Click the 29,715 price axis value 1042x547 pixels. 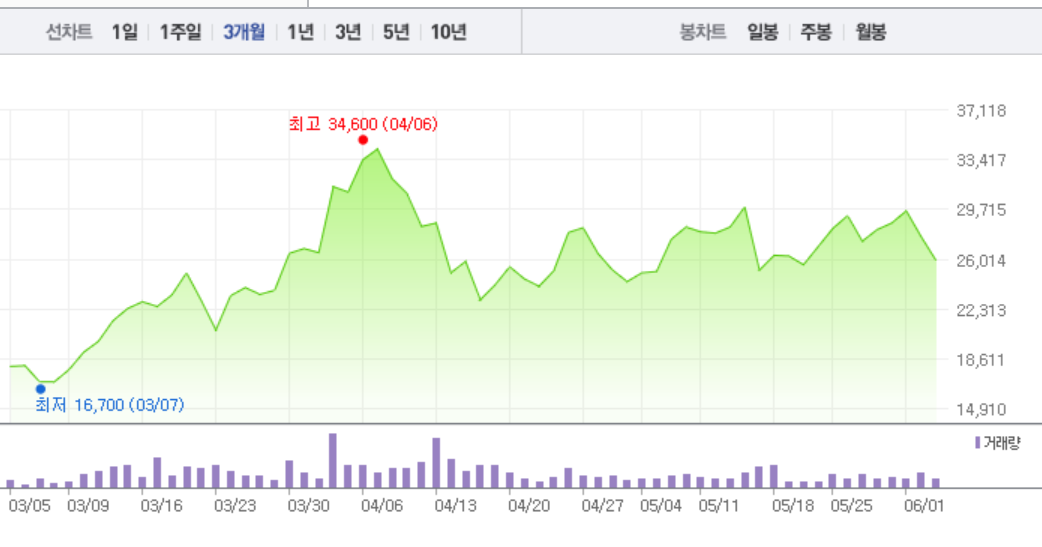pos(982,210)
